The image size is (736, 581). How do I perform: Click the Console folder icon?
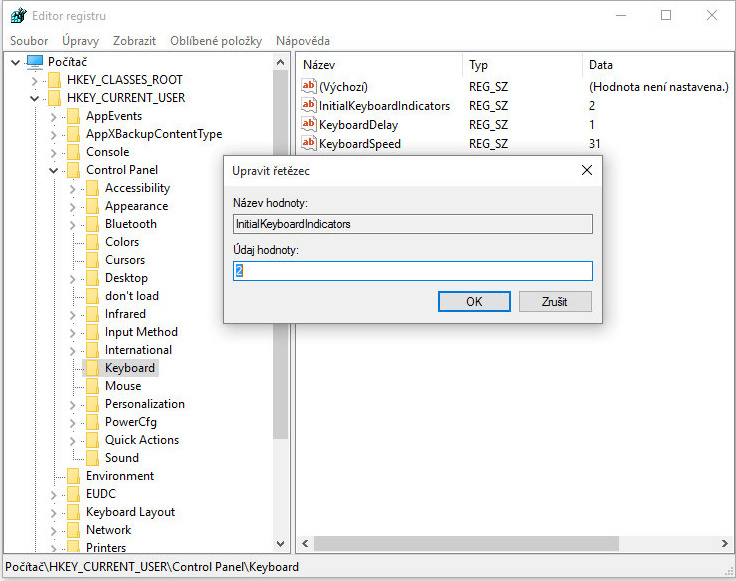point(73,152)
